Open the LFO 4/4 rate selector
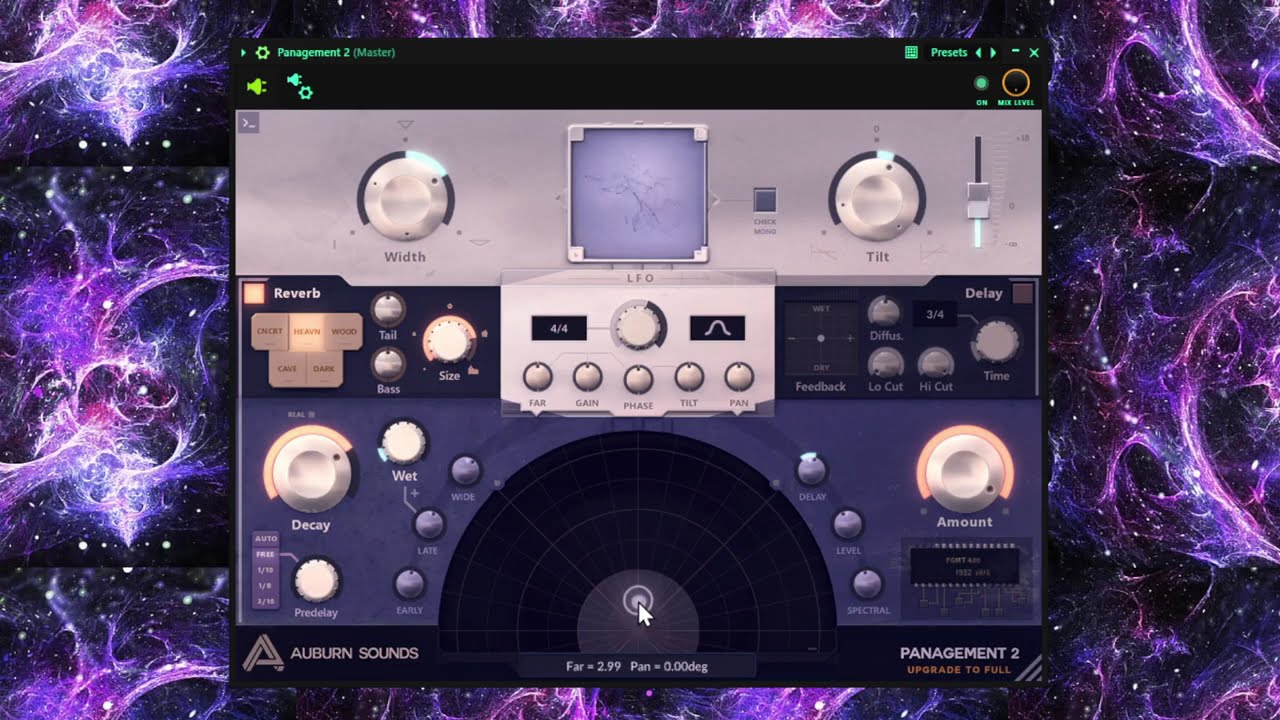Viewport: 1280px width, 720px height. [559, 328]
